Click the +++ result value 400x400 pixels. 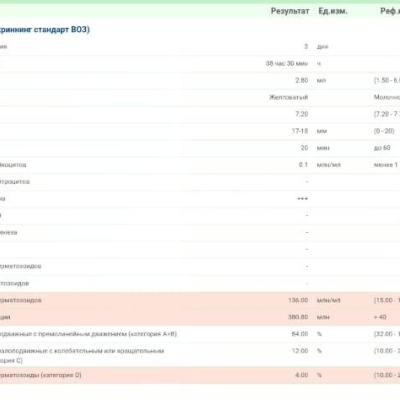coord(303,199)
